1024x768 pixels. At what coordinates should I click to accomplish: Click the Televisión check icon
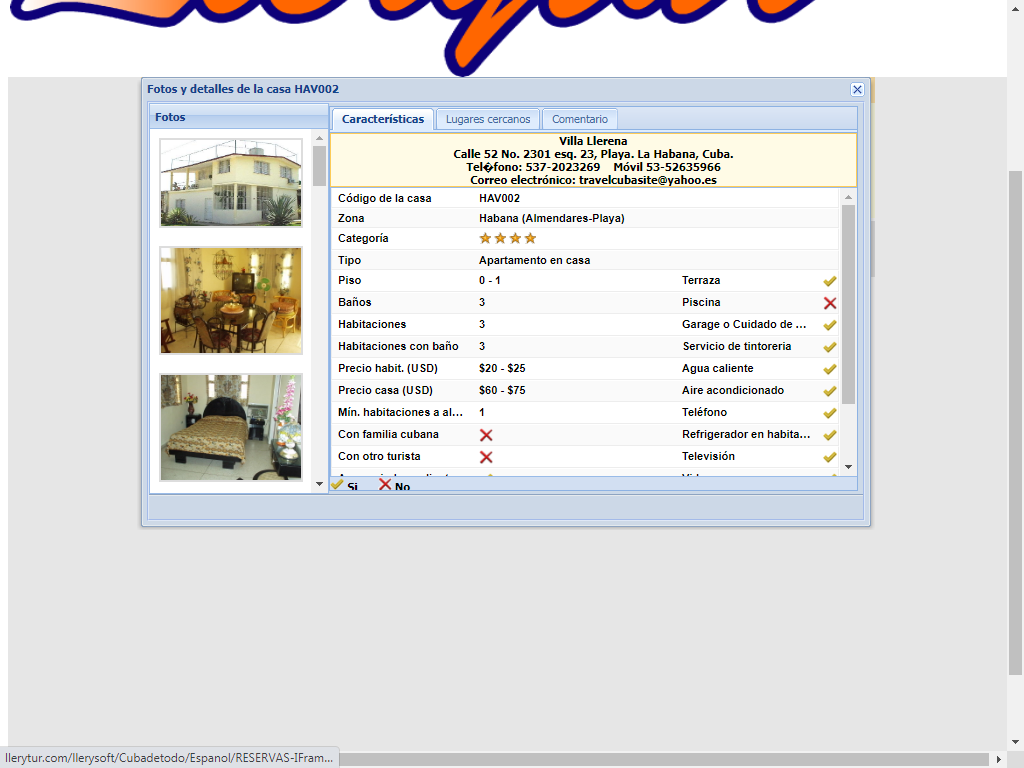[829, 457]
